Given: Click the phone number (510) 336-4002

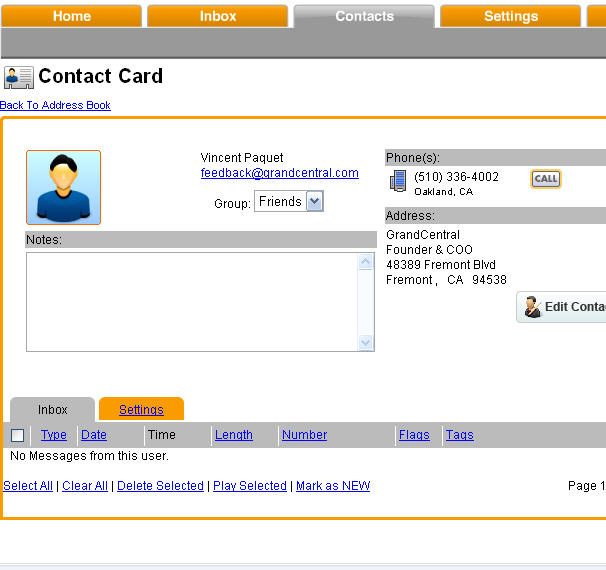Looking at the screenshot, I should pos(456,177).
